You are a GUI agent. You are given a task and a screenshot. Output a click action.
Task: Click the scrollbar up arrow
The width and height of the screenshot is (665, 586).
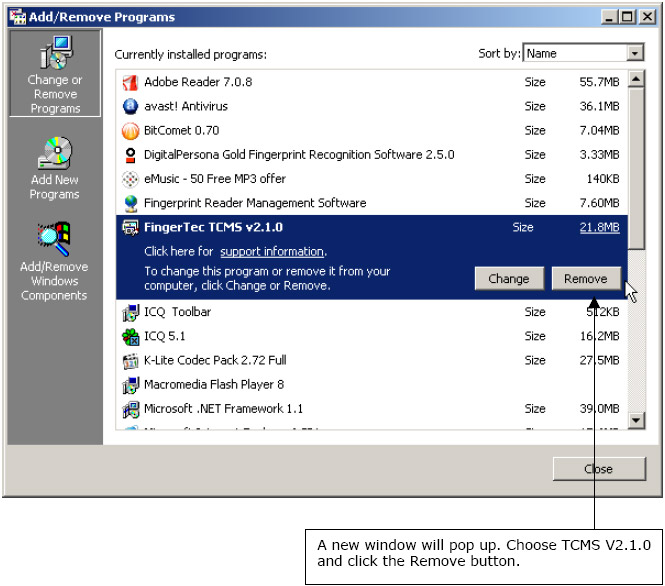636,79
